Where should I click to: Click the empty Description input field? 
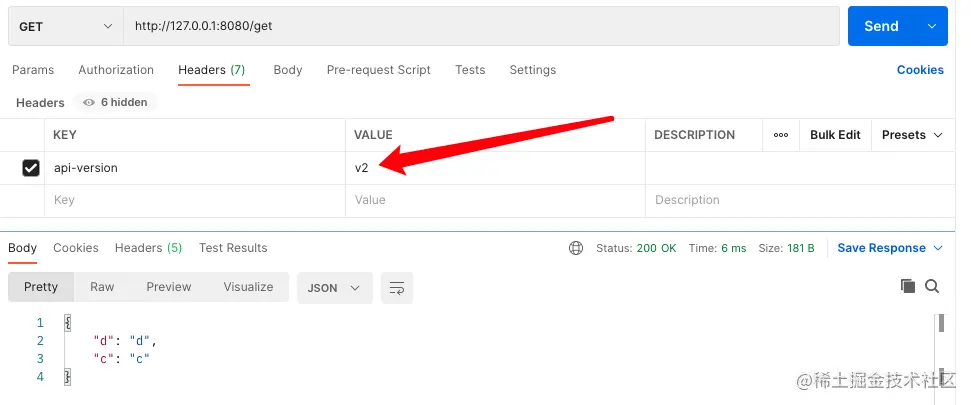click(800, 200)
